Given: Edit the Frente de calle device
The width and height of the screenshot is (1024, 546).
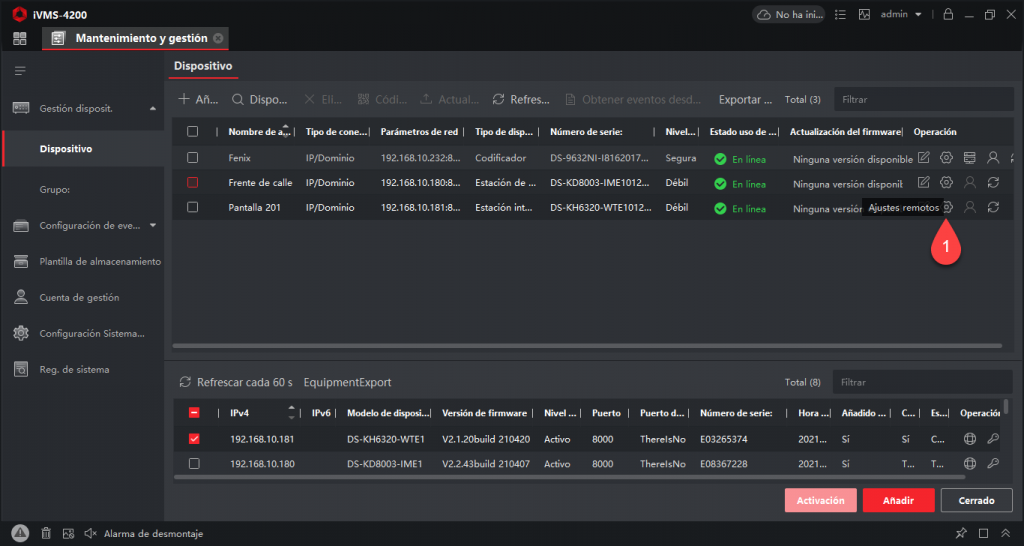Looking at the screenshot, I should tap(923, 182).
